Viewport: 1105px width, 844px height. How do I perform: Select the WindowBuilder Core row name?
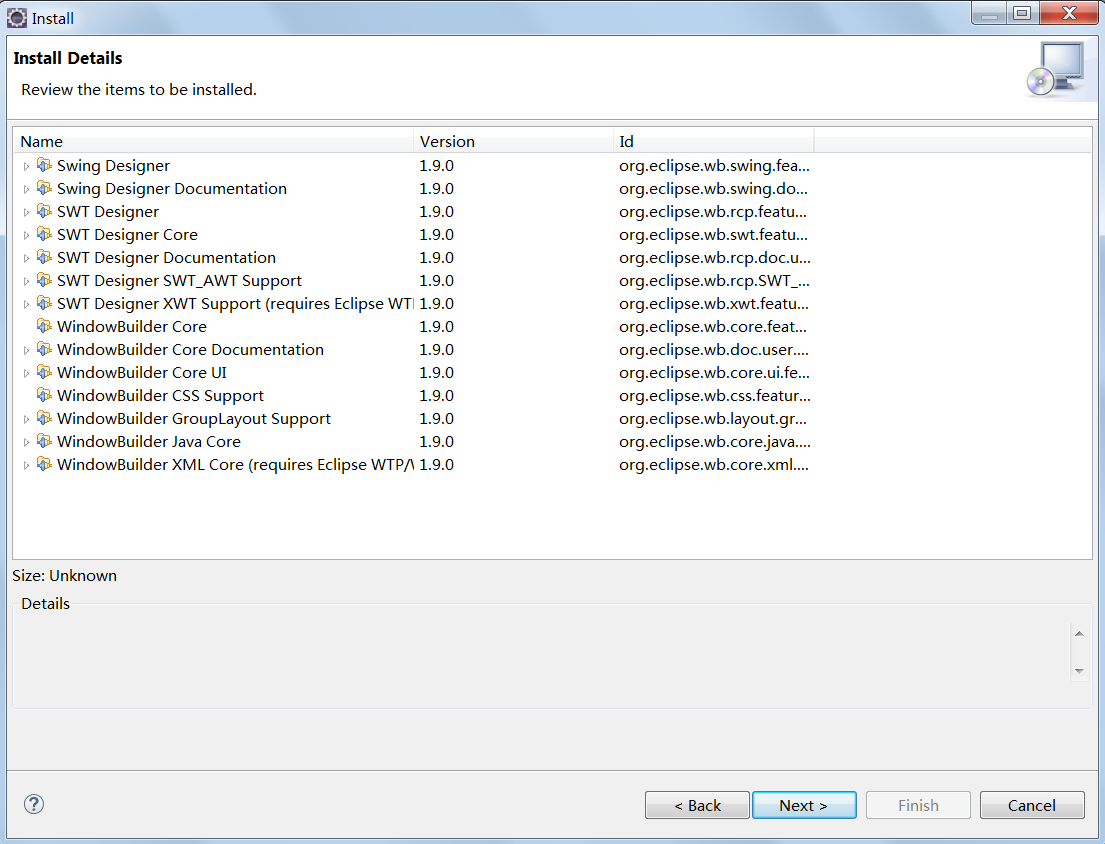132,326
